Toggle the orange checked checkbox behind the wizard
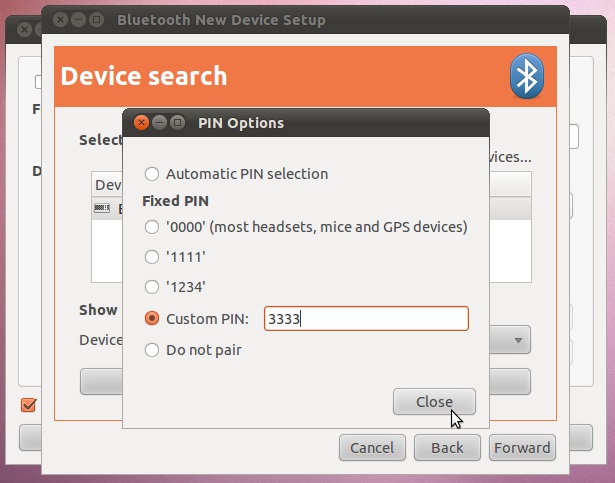This screenshot has height=483, width=615. [28, 405]
